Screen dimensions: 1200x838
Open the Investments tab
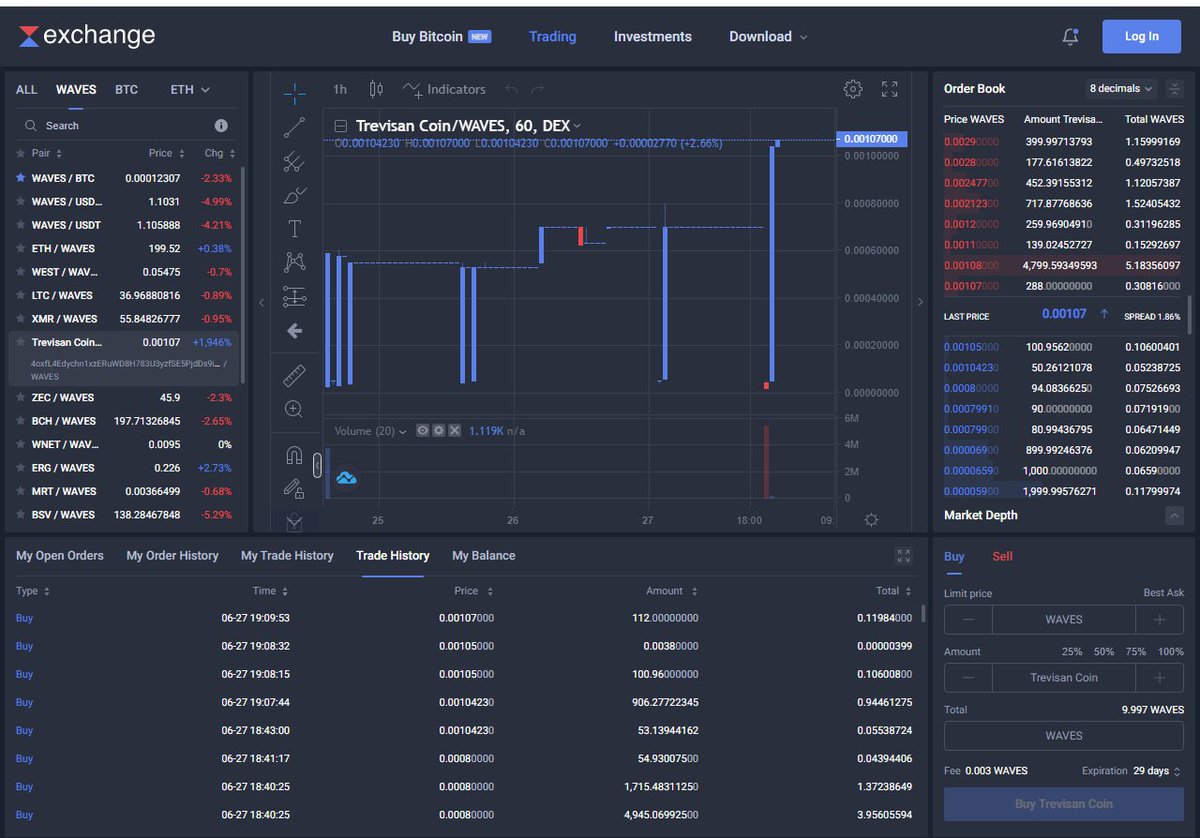click(653, 36)
